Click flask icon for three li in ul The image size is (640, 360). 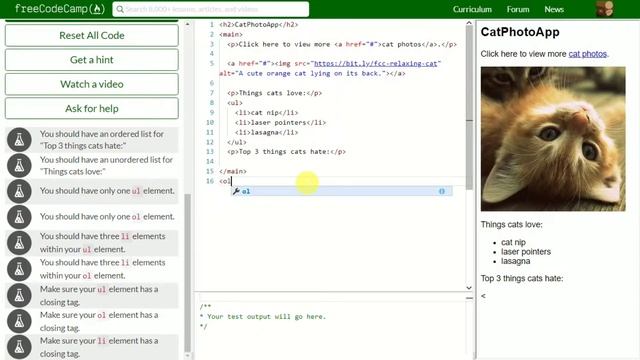[x=19, y=243]
